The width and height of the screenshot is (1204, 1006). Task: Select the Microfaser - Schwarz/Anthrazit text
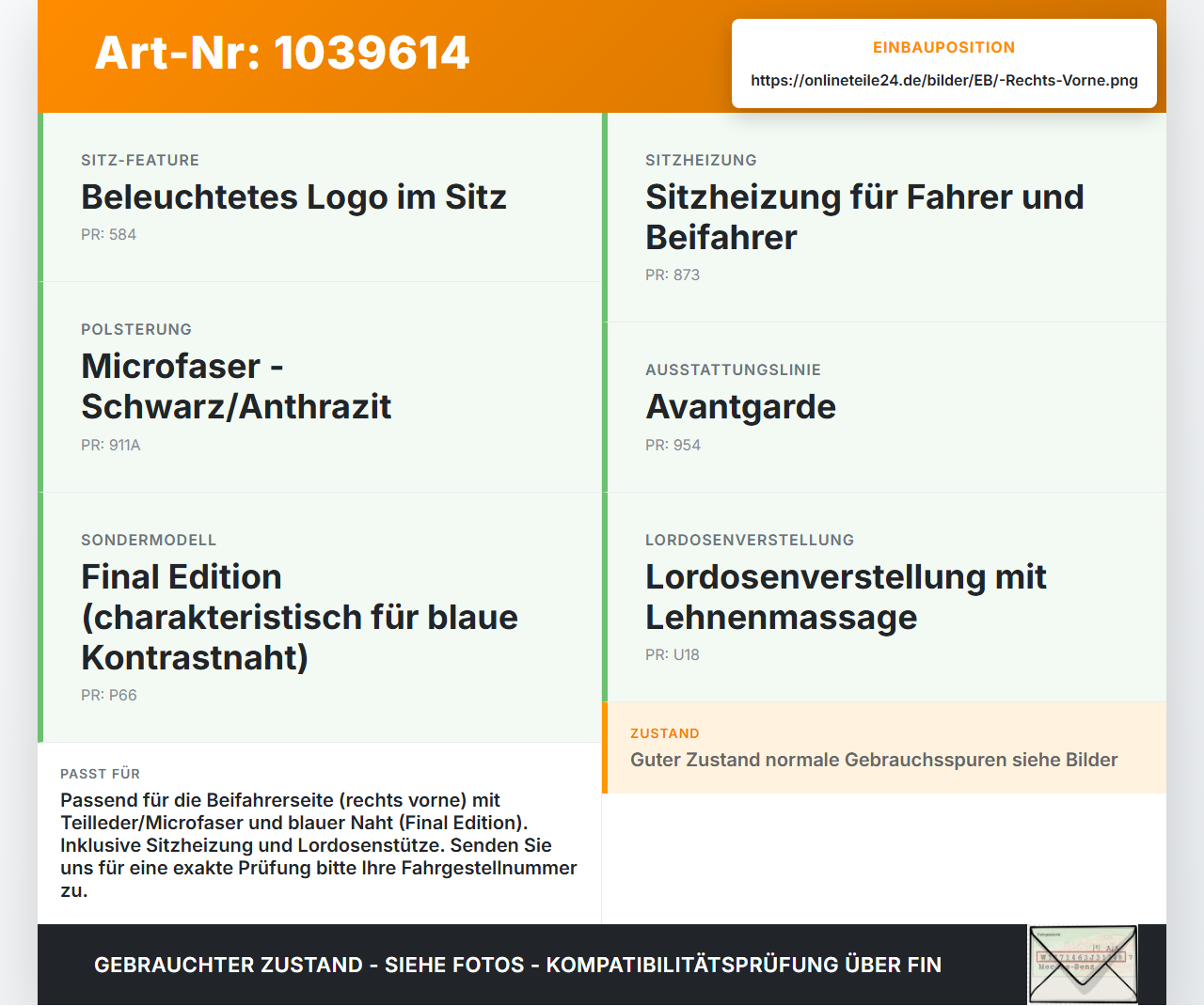(236, 386)
